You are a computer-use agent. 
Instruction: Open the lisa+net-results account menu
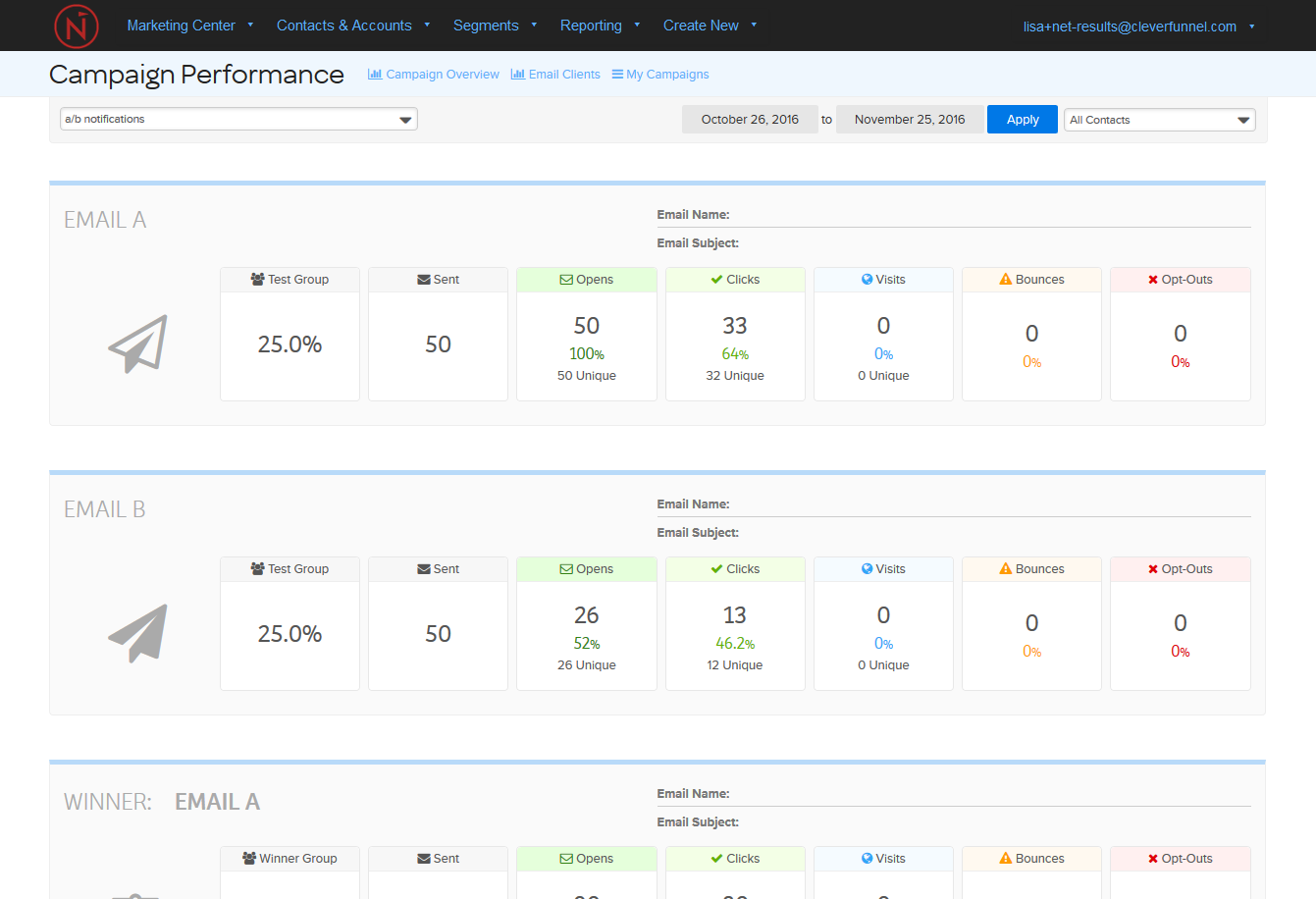1138,26
